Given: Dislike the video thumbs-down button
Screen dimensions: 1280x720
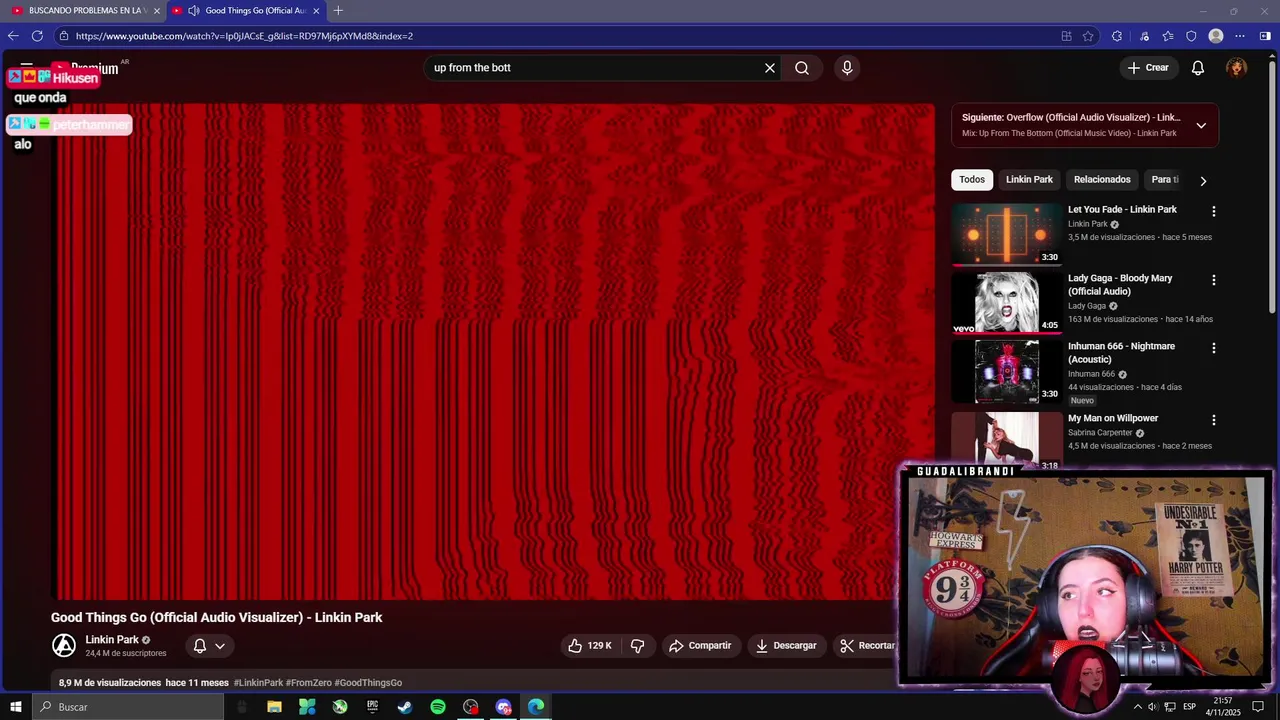Looking at the screenshot, I should 638,646.
